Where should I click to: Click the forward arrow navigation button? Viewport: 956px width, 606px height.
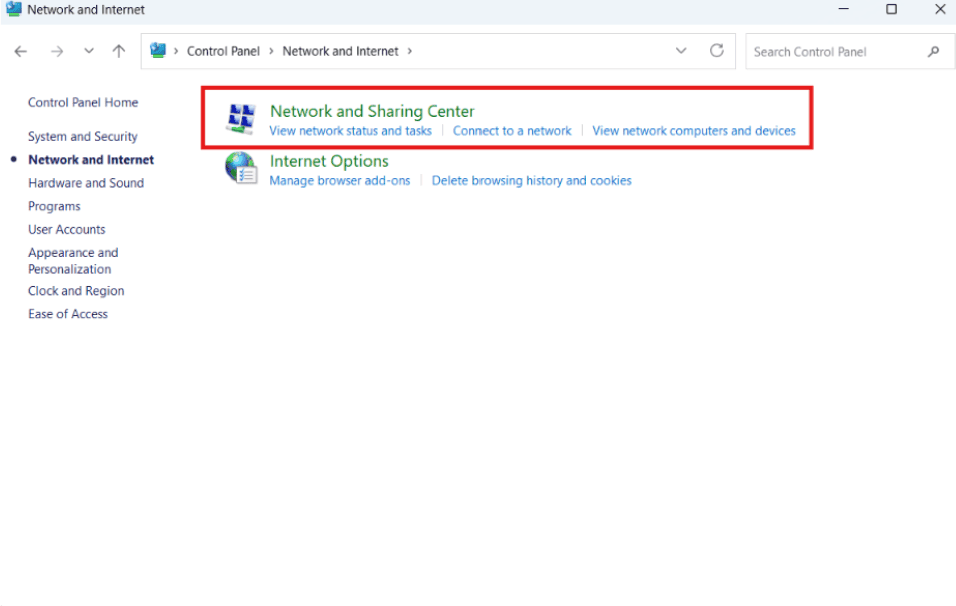57,52
